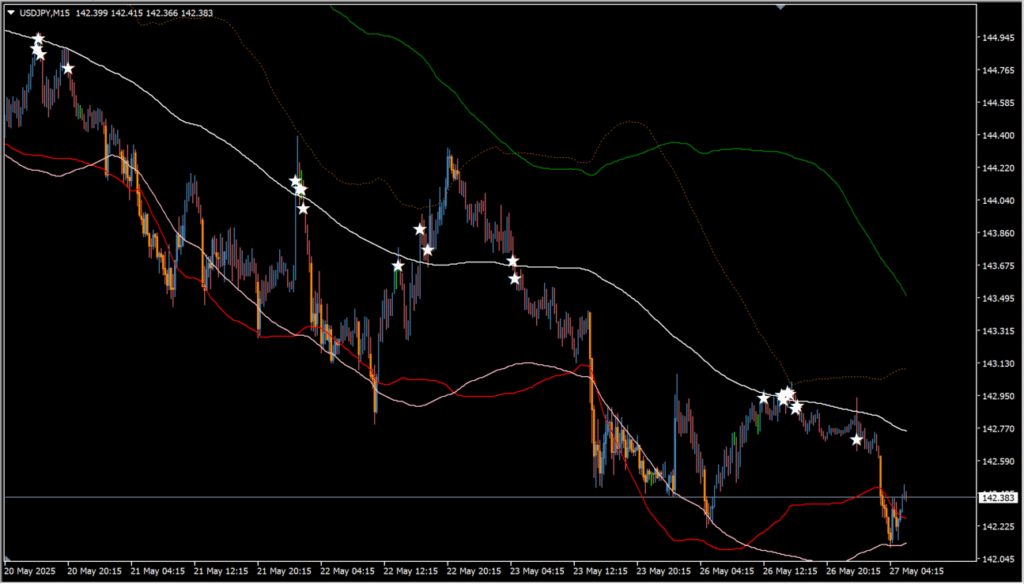Viewport: 1024px width, 584px height.
Task: Click the low value 142.366 in the header
Action: pos(161,13)
